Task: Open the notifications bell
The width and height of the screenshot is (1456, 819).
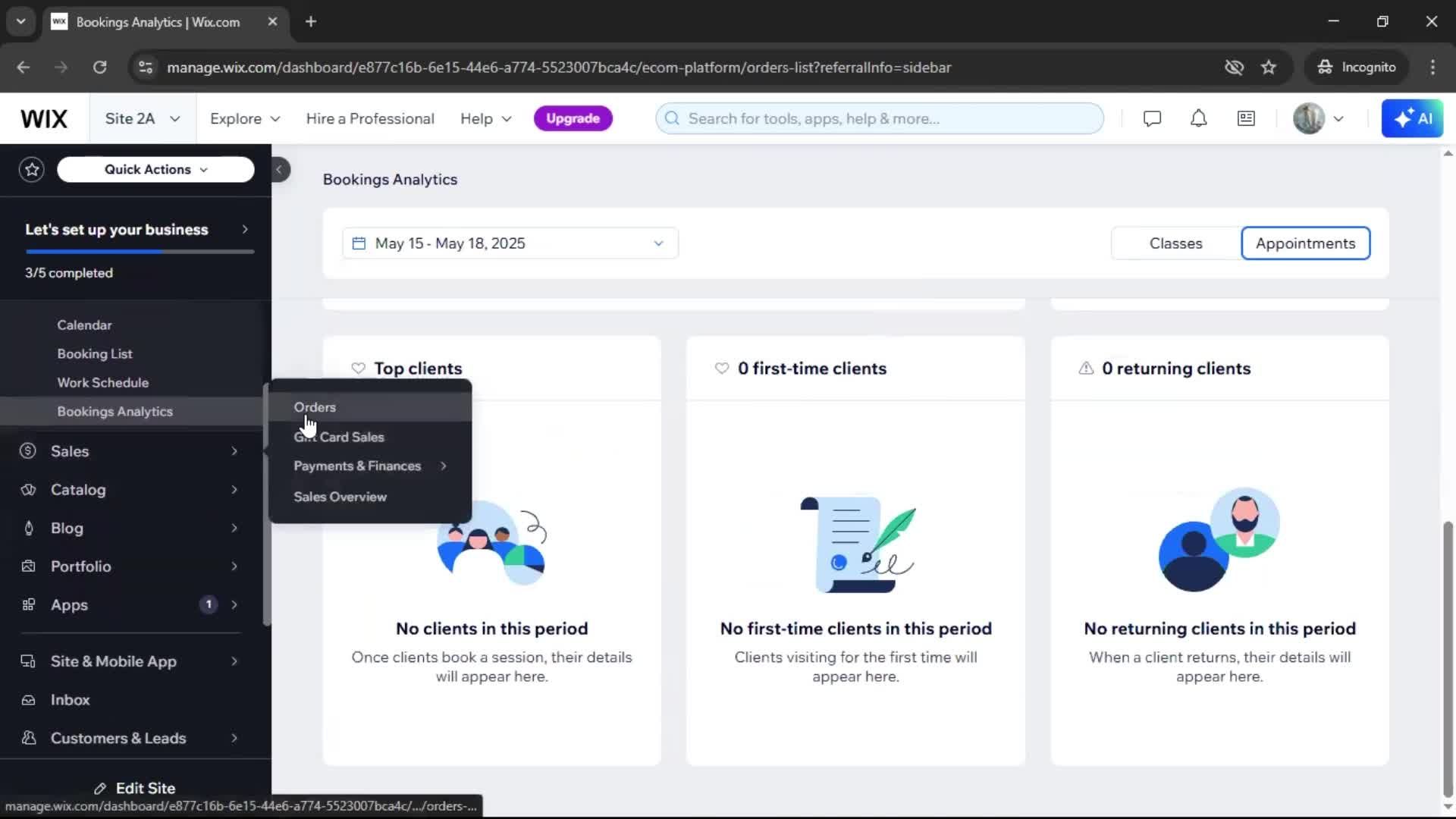Action: 1198,119
